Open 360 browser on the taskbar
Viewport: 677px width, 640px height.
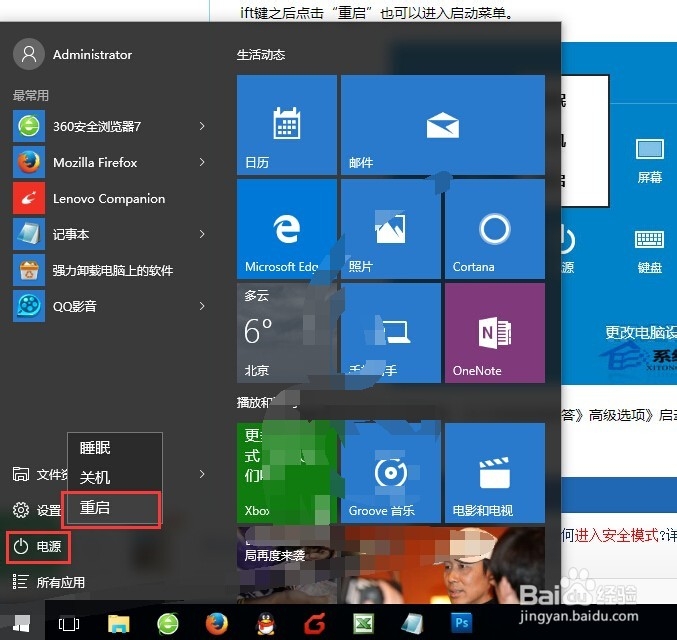coord(168,624)
